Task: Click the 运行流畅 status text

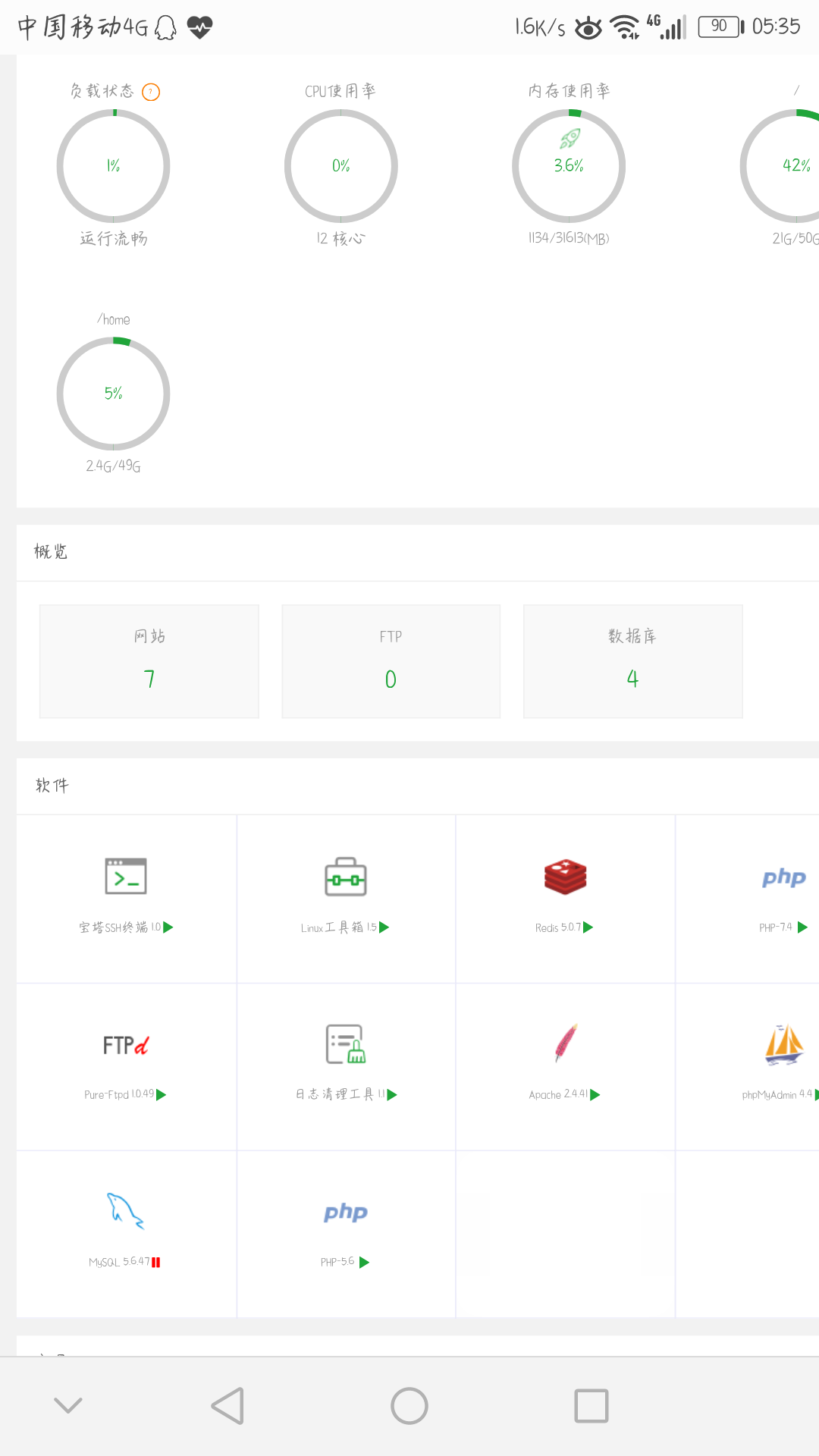Action: [114, 239]
